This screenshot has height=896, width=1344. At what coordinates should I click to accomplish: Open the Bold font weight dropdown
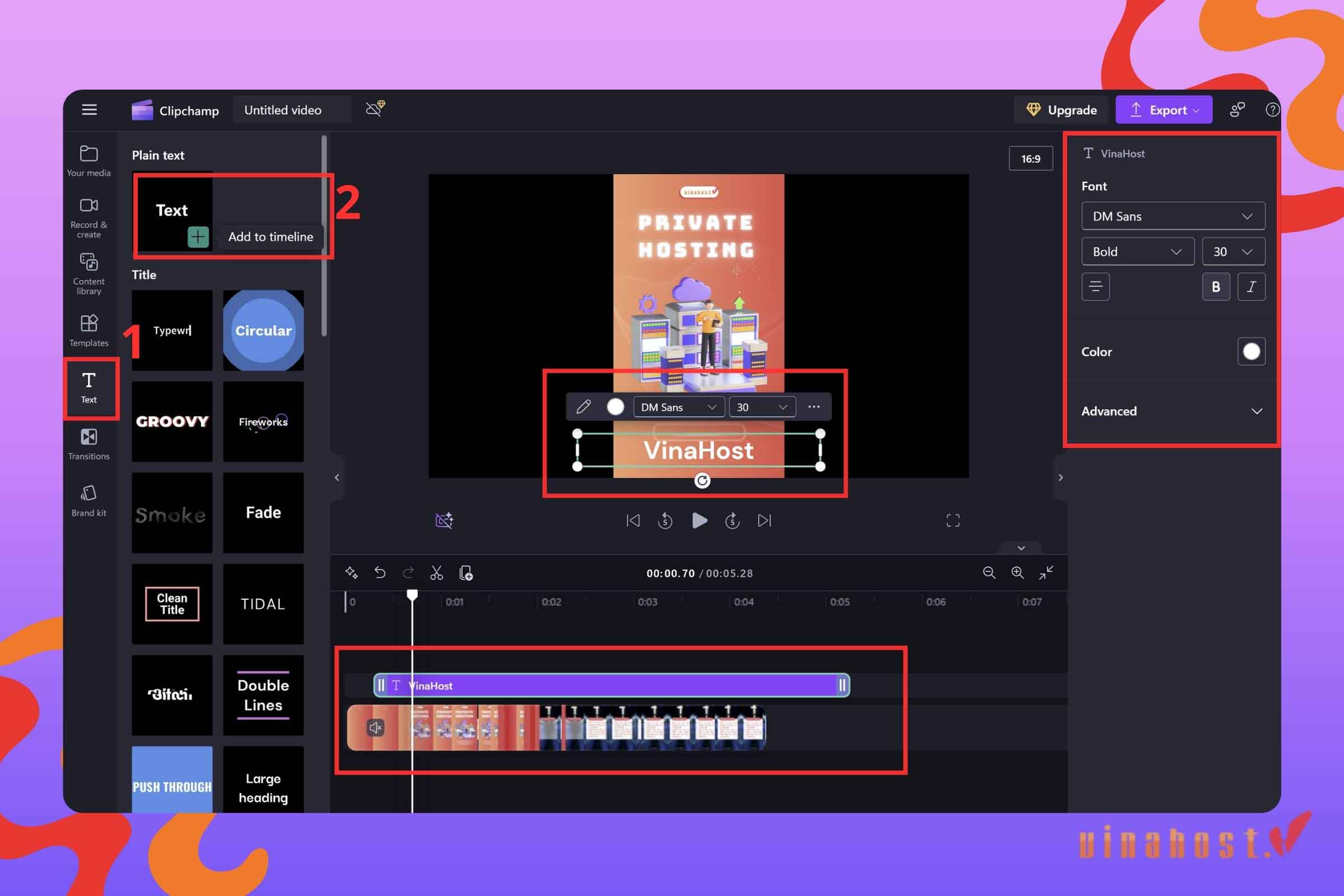1138,251
